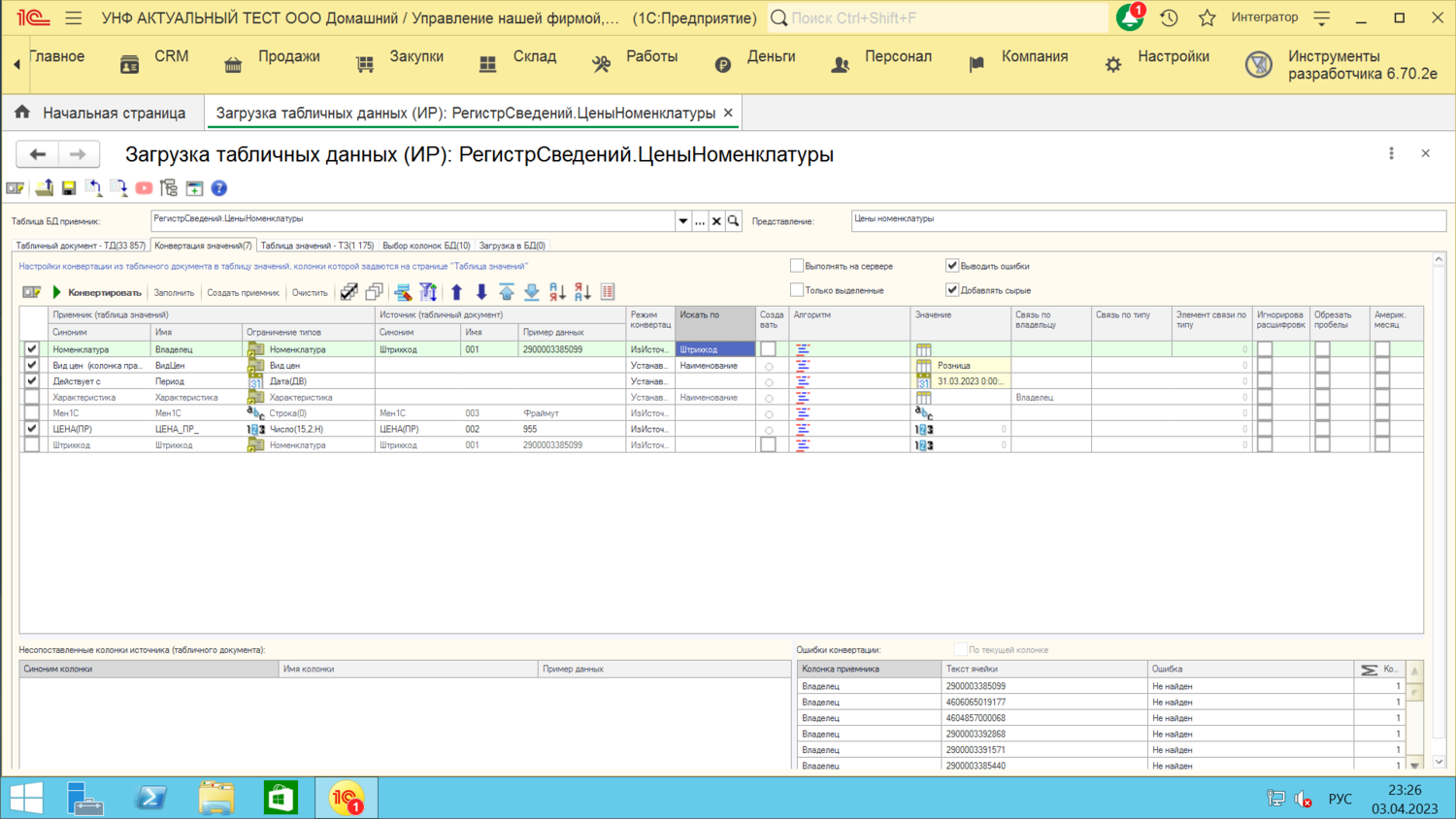Move row up with blue up arrow
The height and width of the screenshot is (819, 1456).
click(456, 292)
